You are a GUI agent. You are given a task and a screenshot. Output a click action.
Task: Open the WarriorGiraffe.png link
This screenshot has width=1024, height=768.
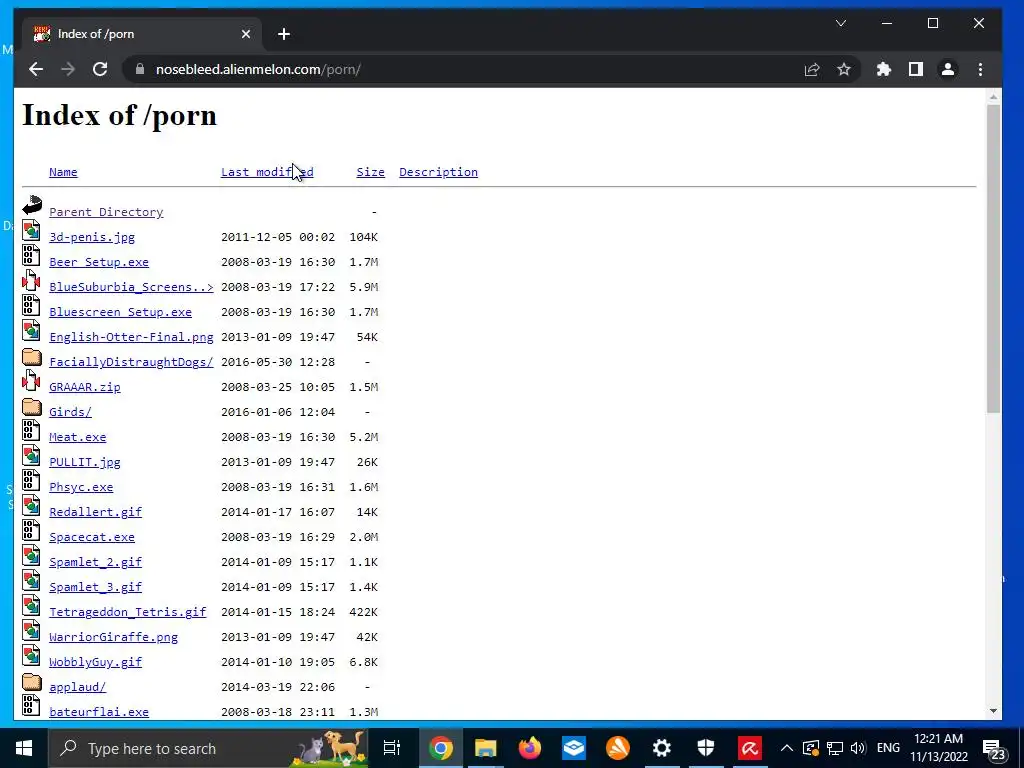pos(114,637)
